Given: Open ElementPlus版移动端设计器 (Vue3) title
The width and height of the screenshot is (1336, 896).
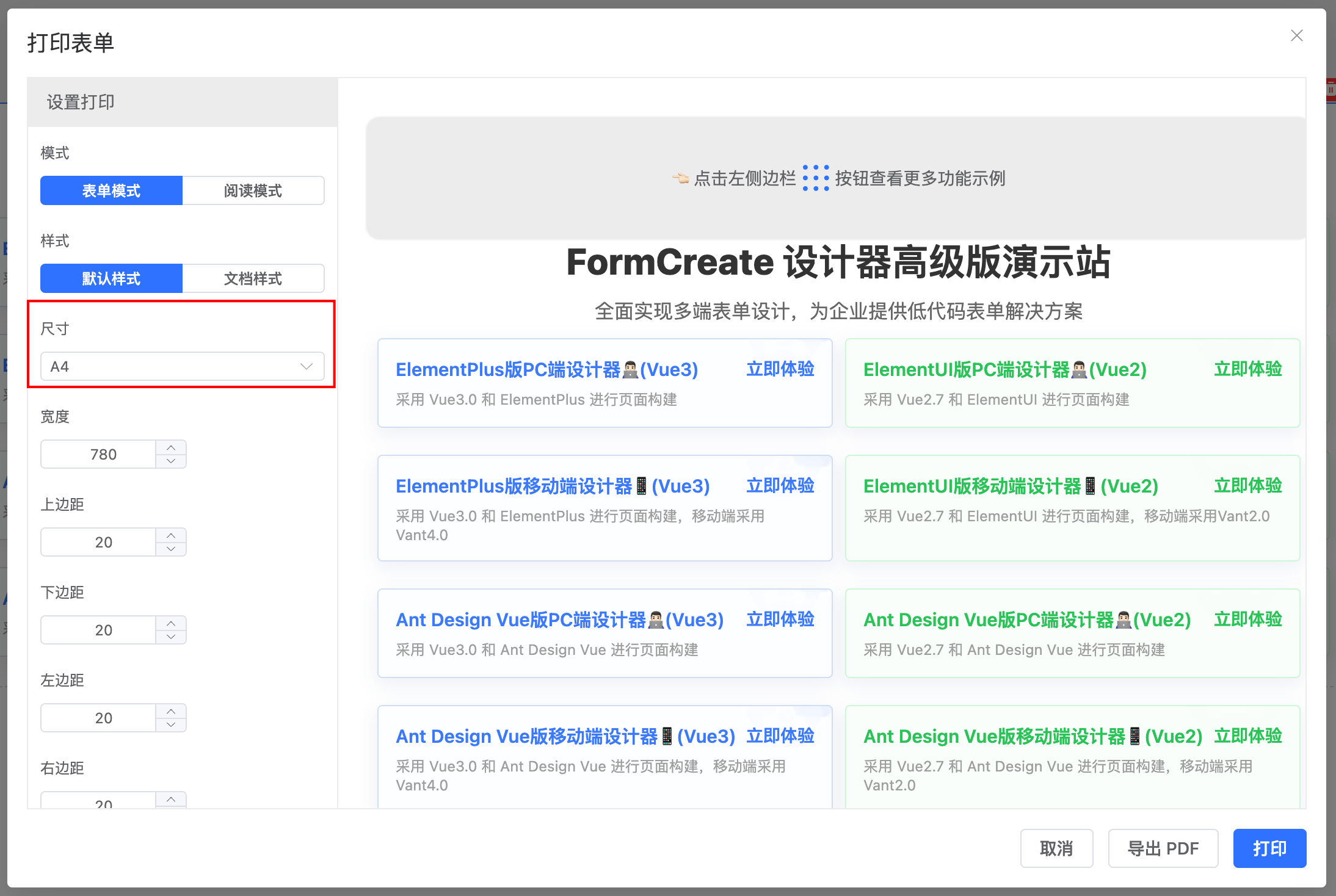Looking at the screenshot, I should tap(553, 486).
